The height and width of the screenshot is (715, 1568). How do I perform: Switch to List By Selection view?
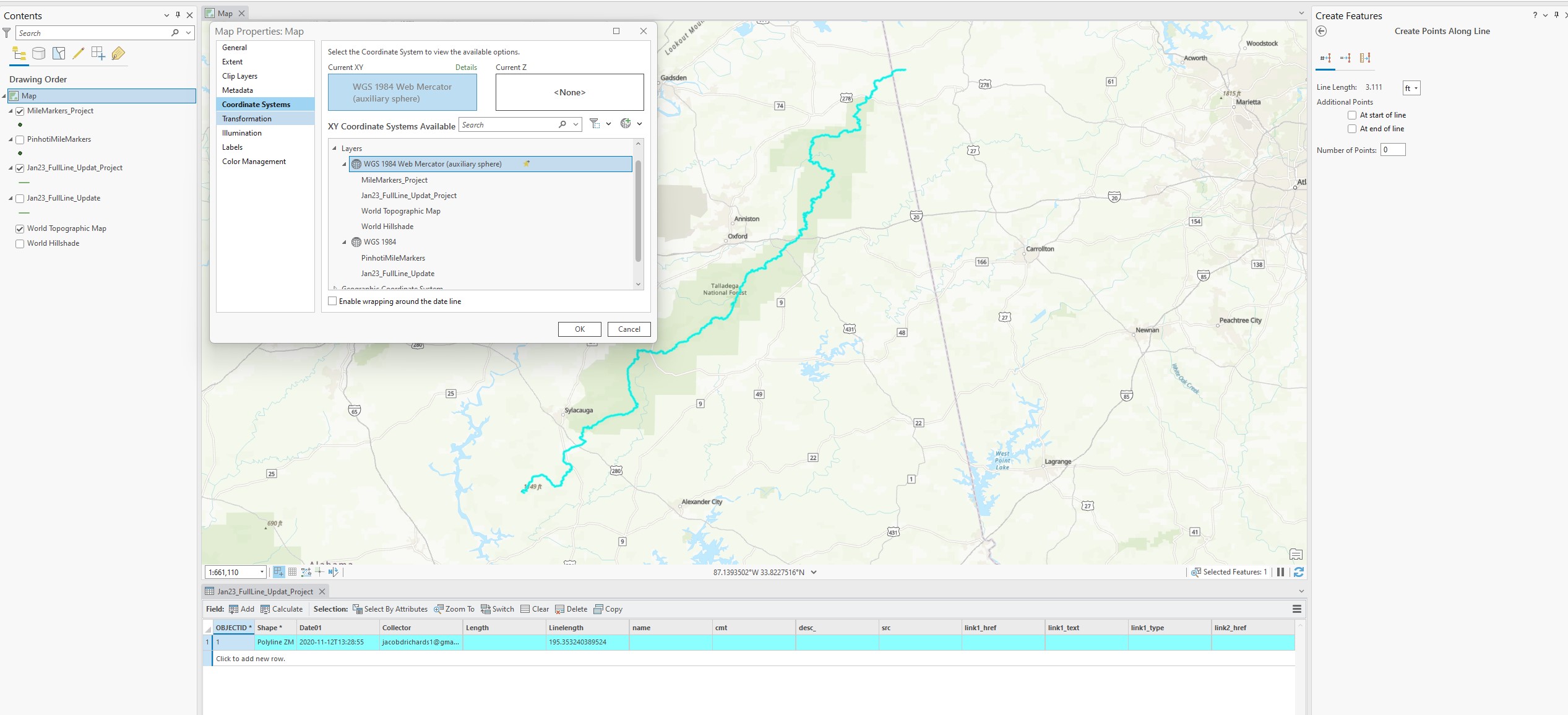click(59, 54)
